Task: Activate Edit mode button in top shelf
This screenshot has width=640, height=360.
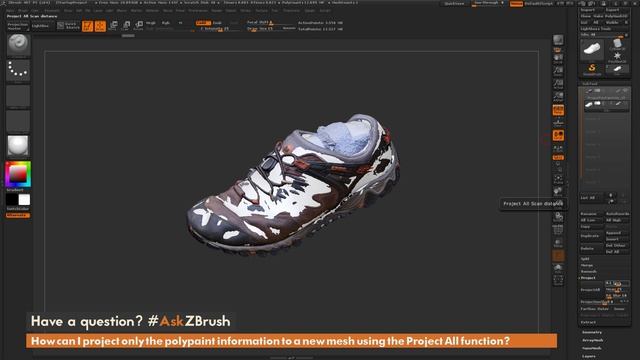Action: [x=88, y=26]
